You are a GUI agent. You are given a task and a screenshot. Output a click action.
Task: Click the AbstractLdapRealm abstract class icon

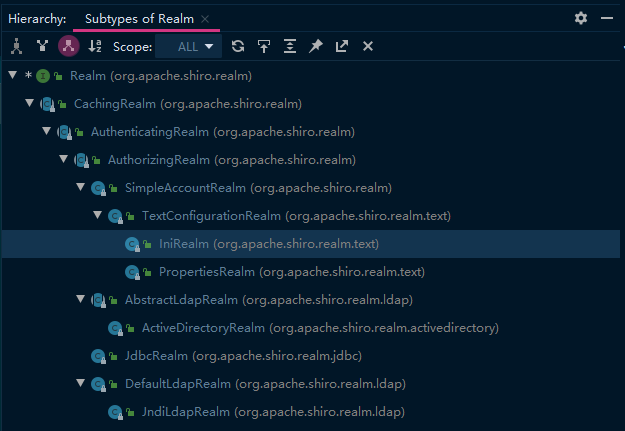point(98,300)
